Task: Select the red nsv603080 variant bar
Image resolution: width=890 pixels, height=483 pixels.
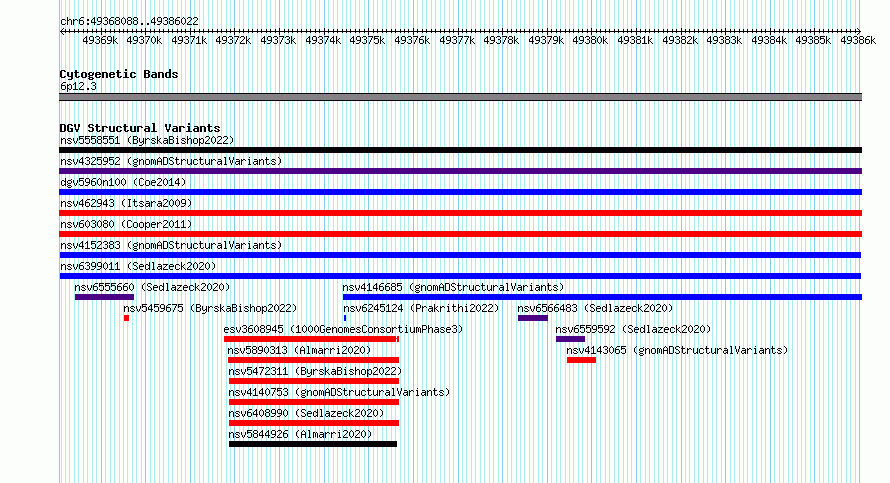Action: pos(460,234)
